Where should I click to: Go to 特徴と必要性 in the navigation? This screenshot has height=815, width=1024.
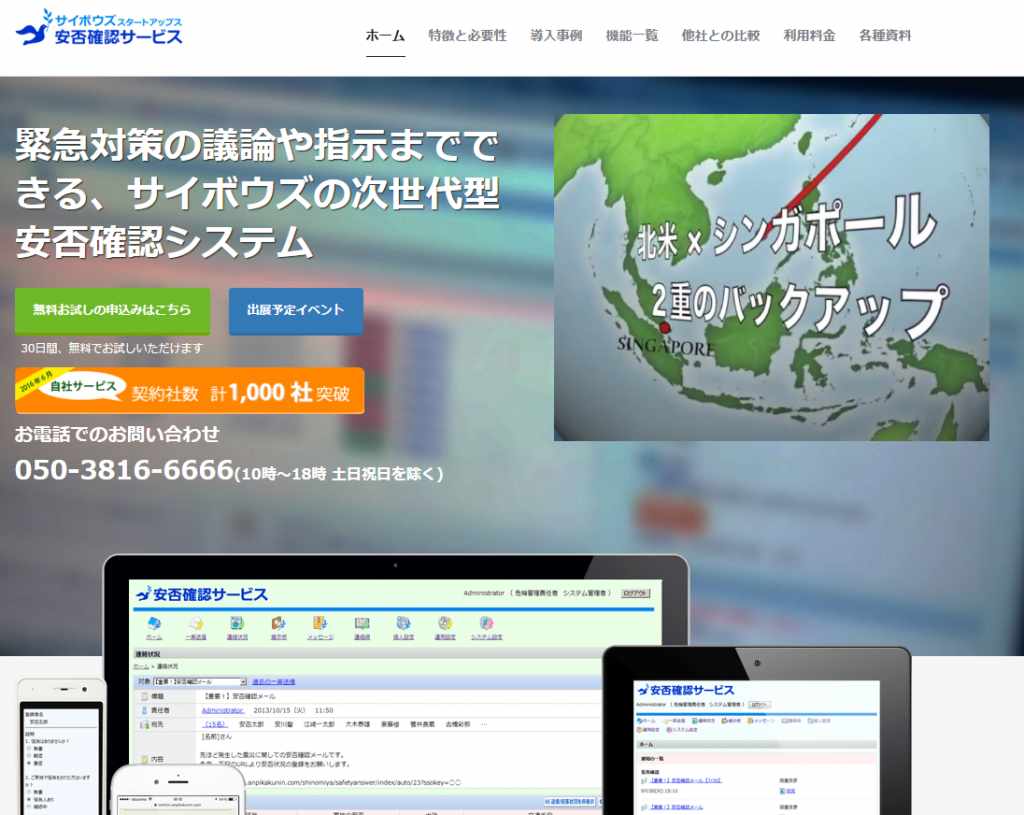(468, 36)
